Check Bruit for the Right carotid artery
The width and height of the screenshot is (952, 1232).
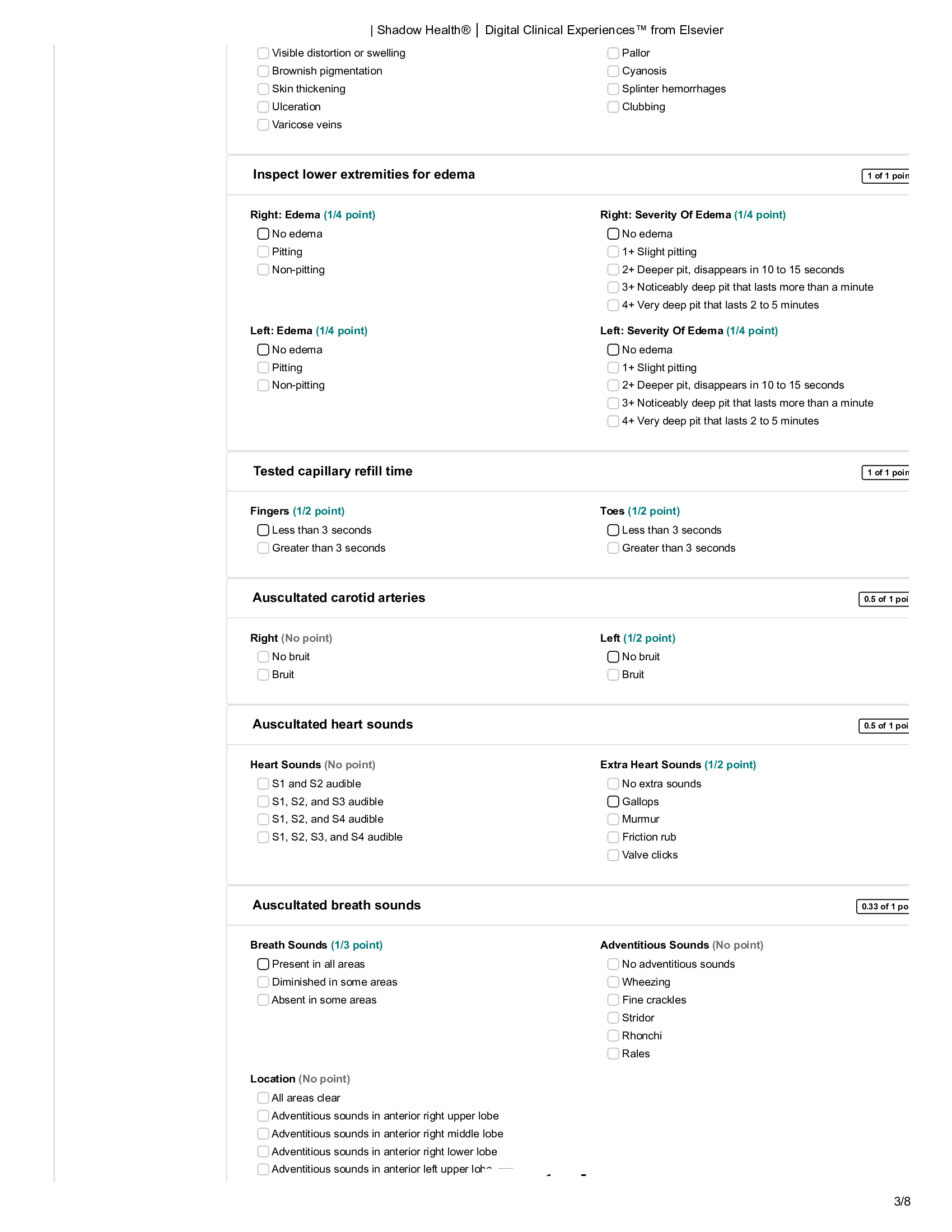pos(263,675)
